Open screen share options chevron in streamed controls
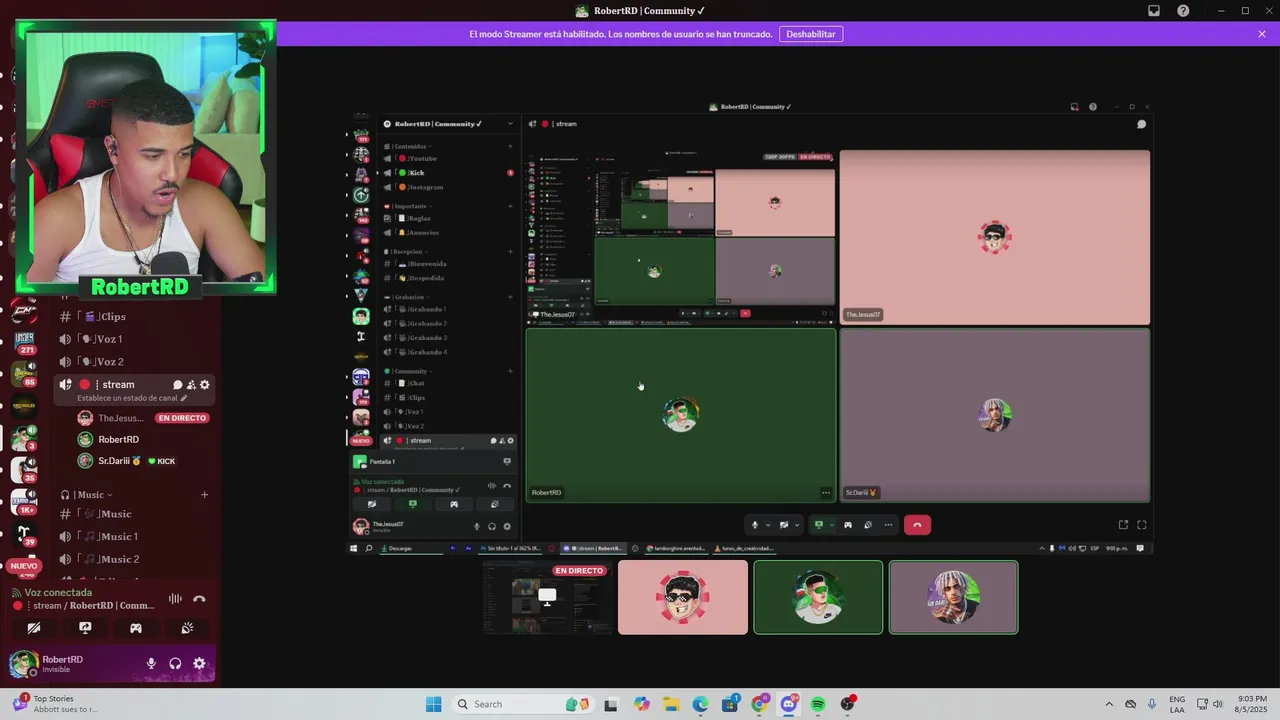 pyautogui.click(x=831, y=525)
